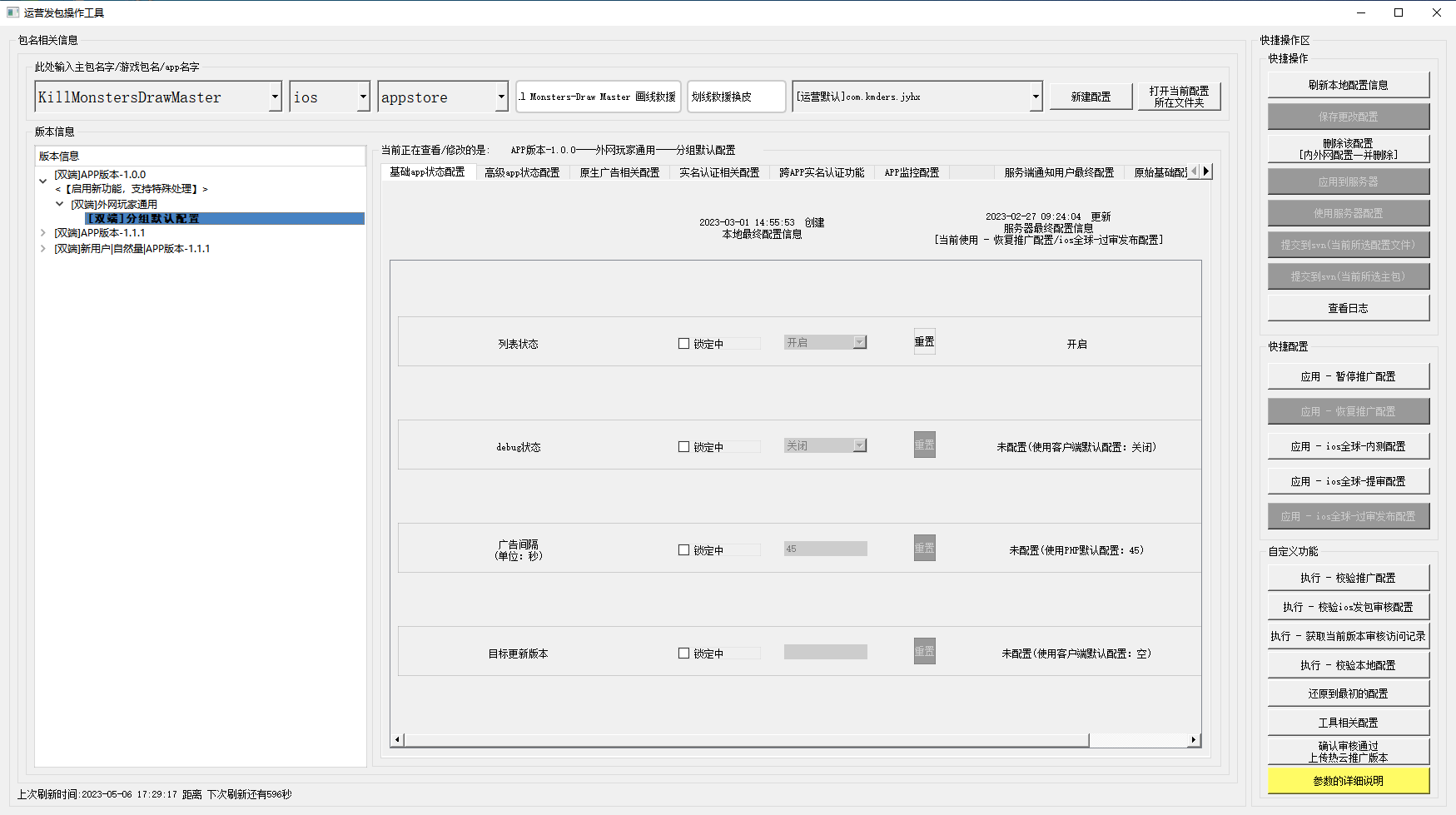Viewport: 1456px width, 815px height.
Task: Click 重置 button in 列表状态 row
Action: point(924,341)
